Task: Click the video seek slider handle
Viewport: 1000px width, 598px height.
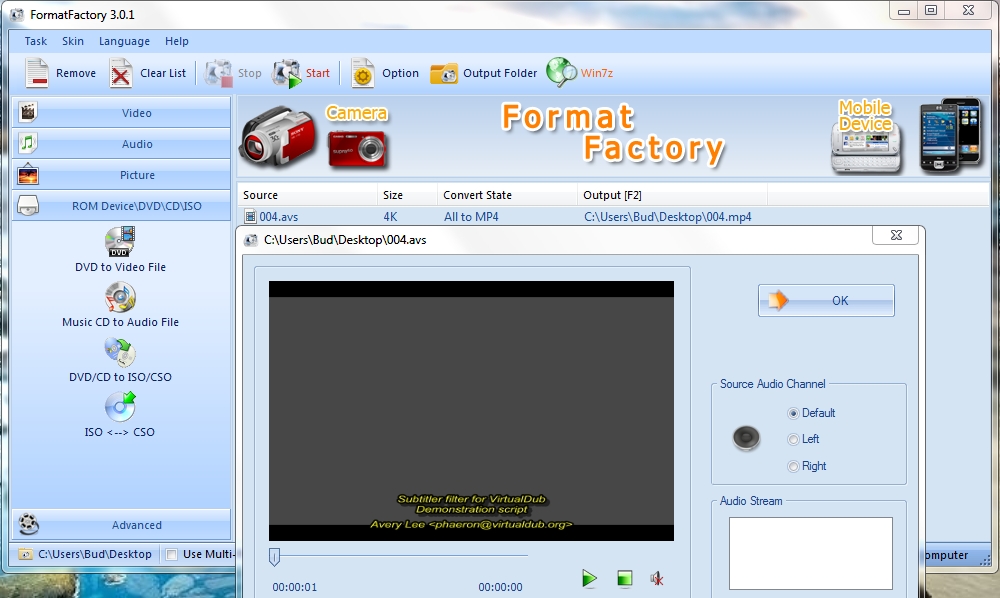Action: (x=274, y=557)
